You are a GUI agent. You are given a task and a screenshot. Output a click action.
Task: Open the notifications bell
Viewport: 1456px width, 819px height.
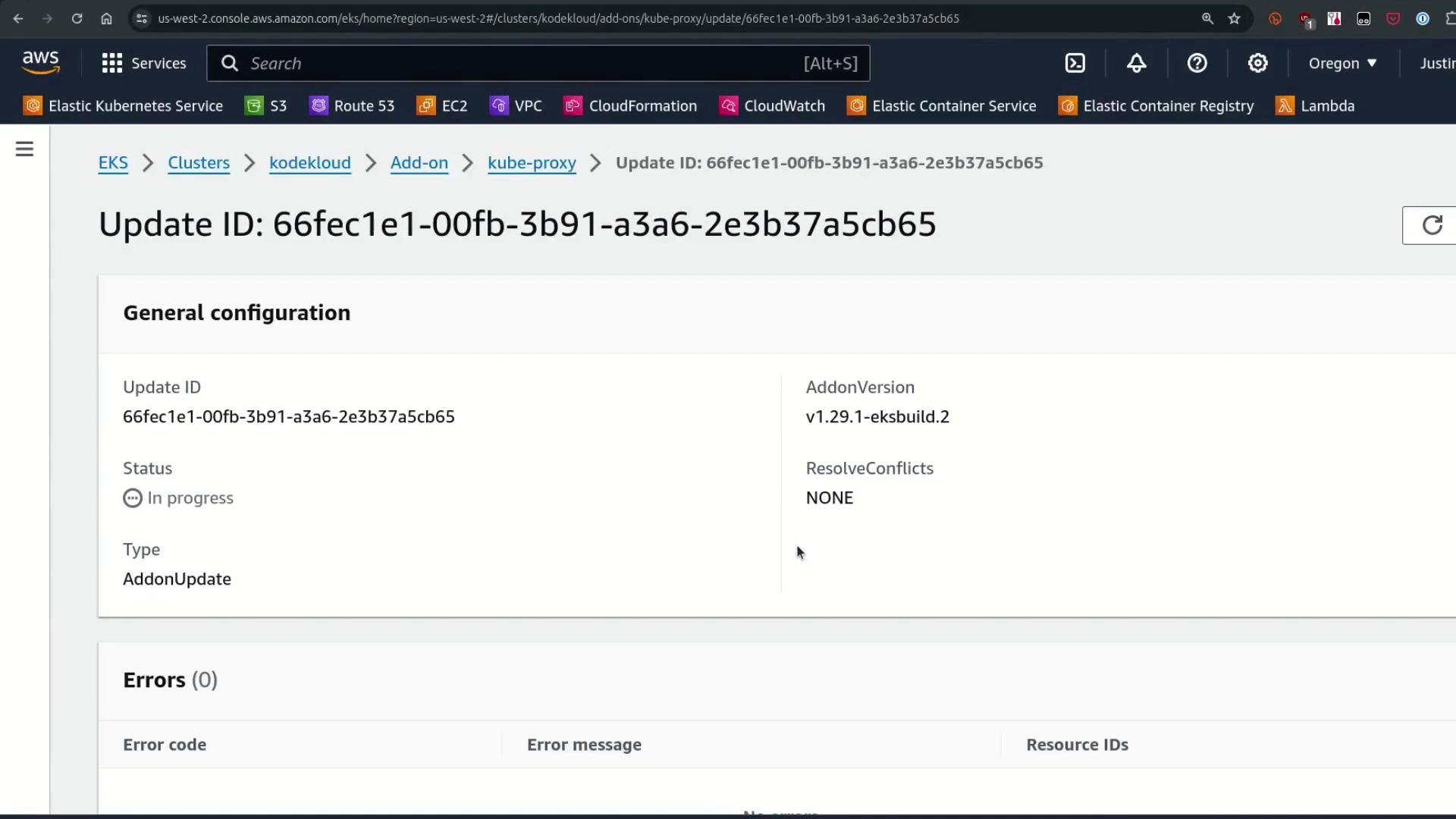(1136, 63)
